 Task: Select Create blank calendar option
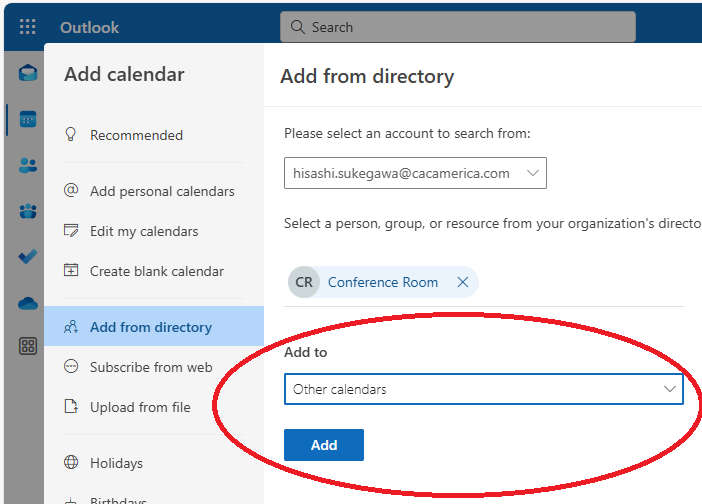[x=156, y=271]
